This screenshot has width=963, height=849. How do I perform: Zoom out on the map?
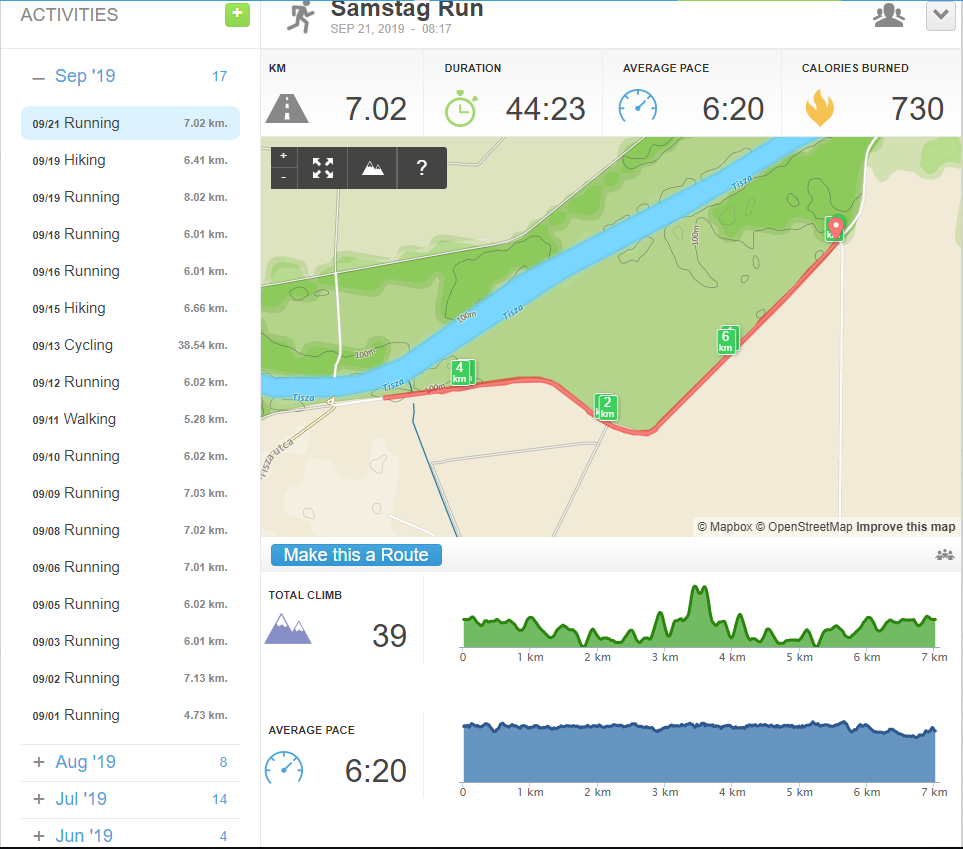[284, 178]
